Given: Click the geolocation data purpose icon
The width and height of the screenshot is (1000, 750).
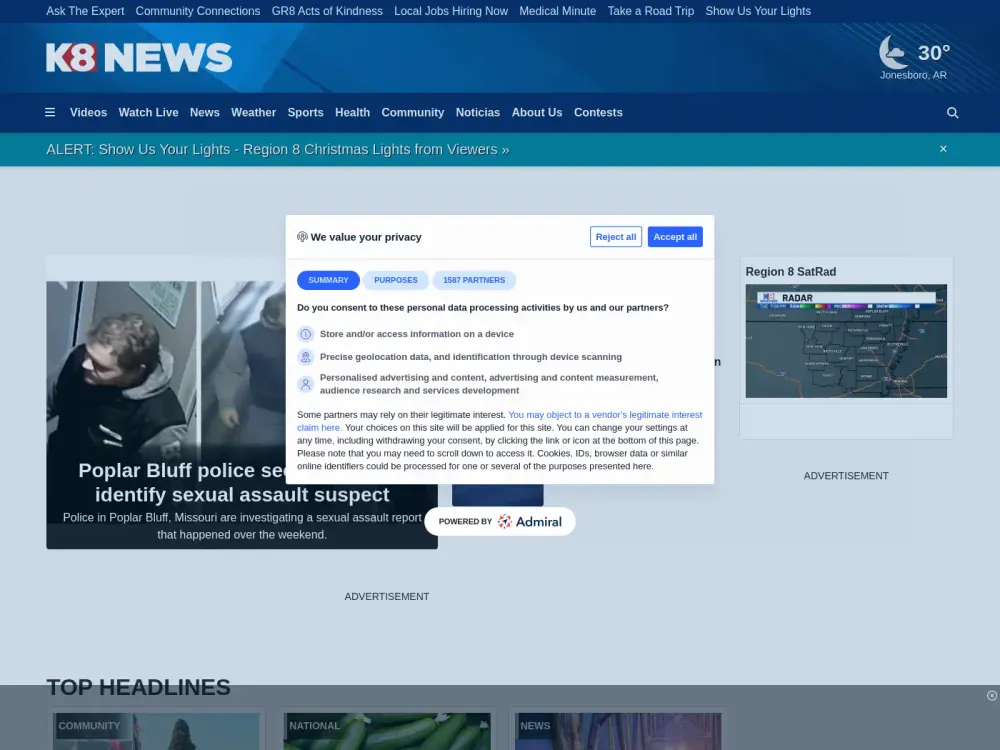Looking at the screenshot, I should [x=306, y=357].
